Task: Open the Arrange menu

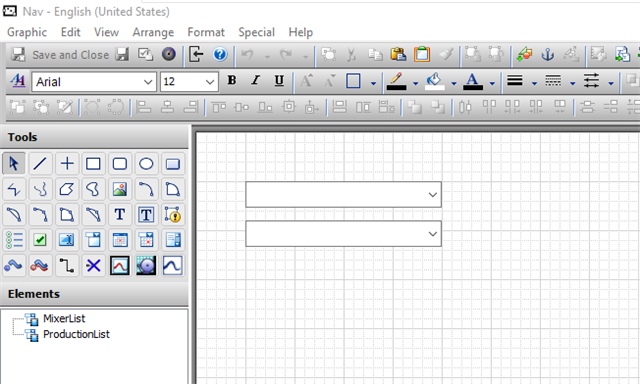Action: [153, 32]
